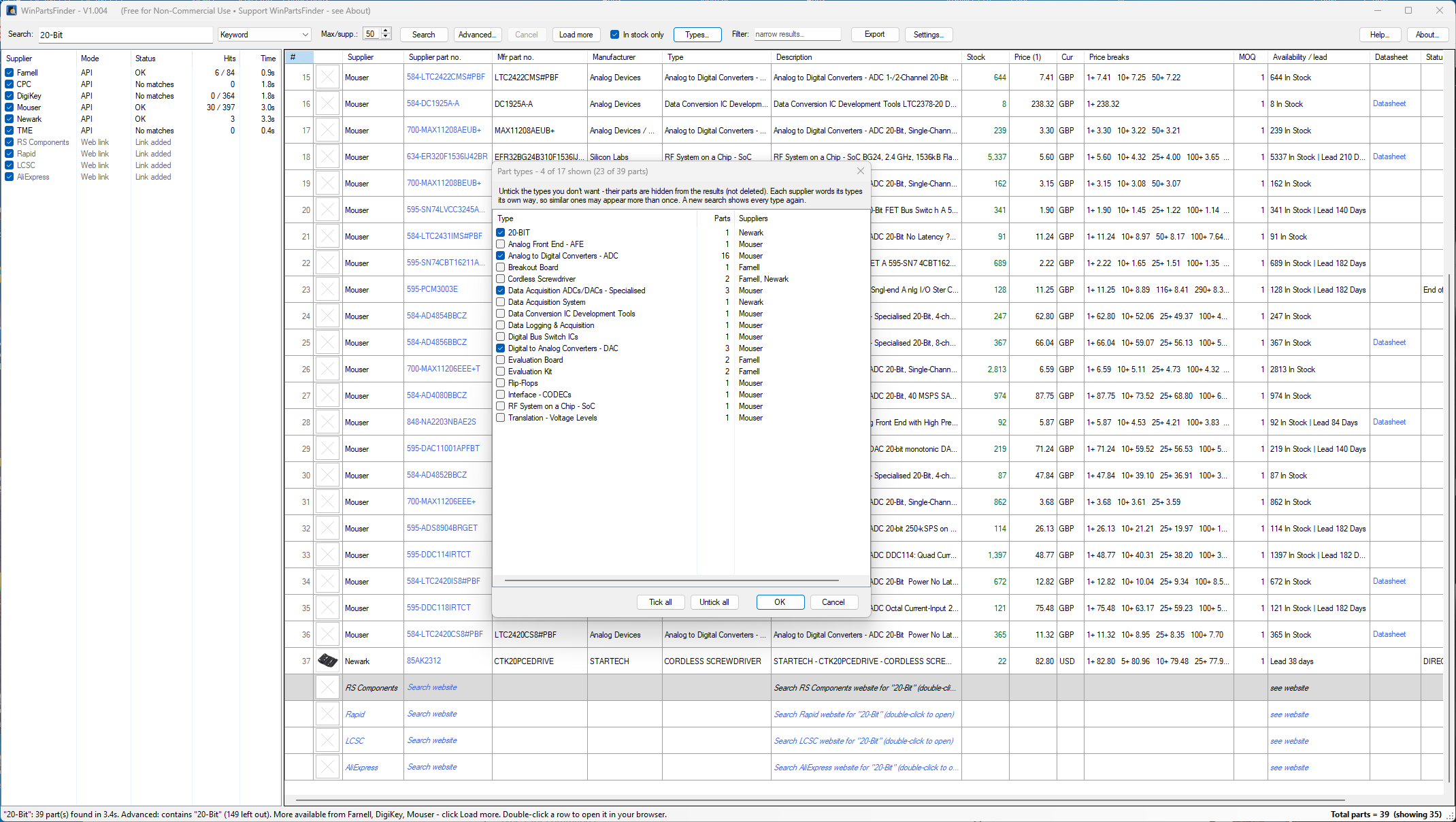Tick the Analog Front End - AFE type
The height and width of the screenshot is (822, 1456).
click(501, 244)
